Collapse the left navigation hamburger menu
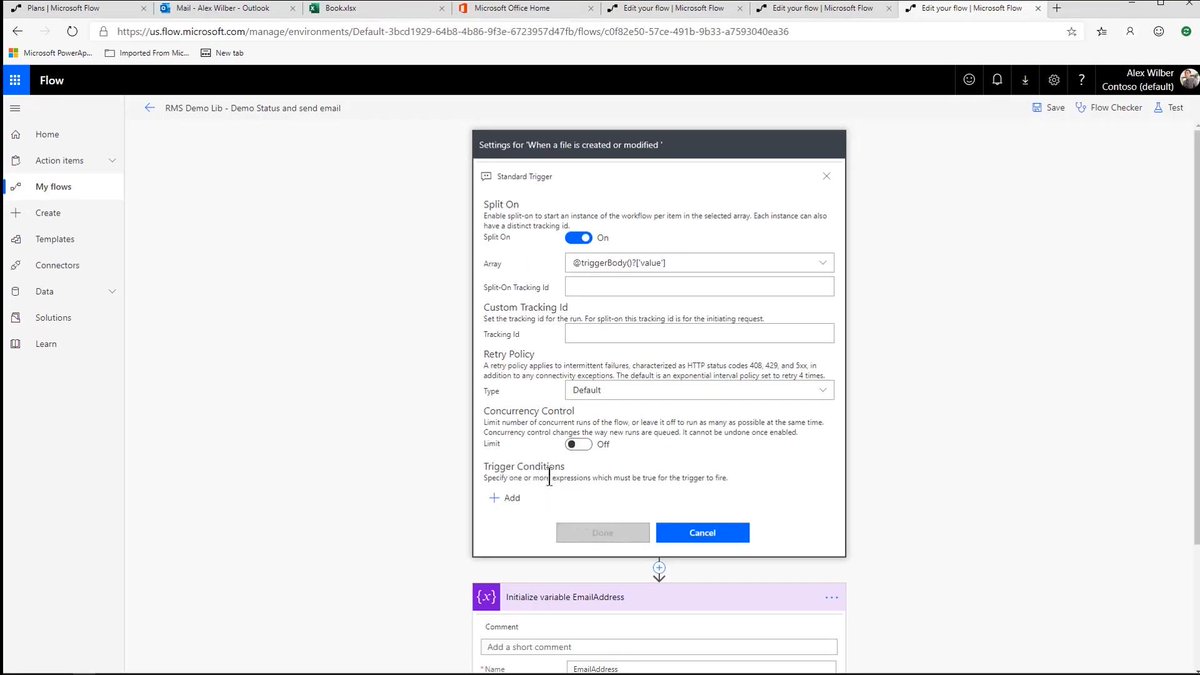 15,107
